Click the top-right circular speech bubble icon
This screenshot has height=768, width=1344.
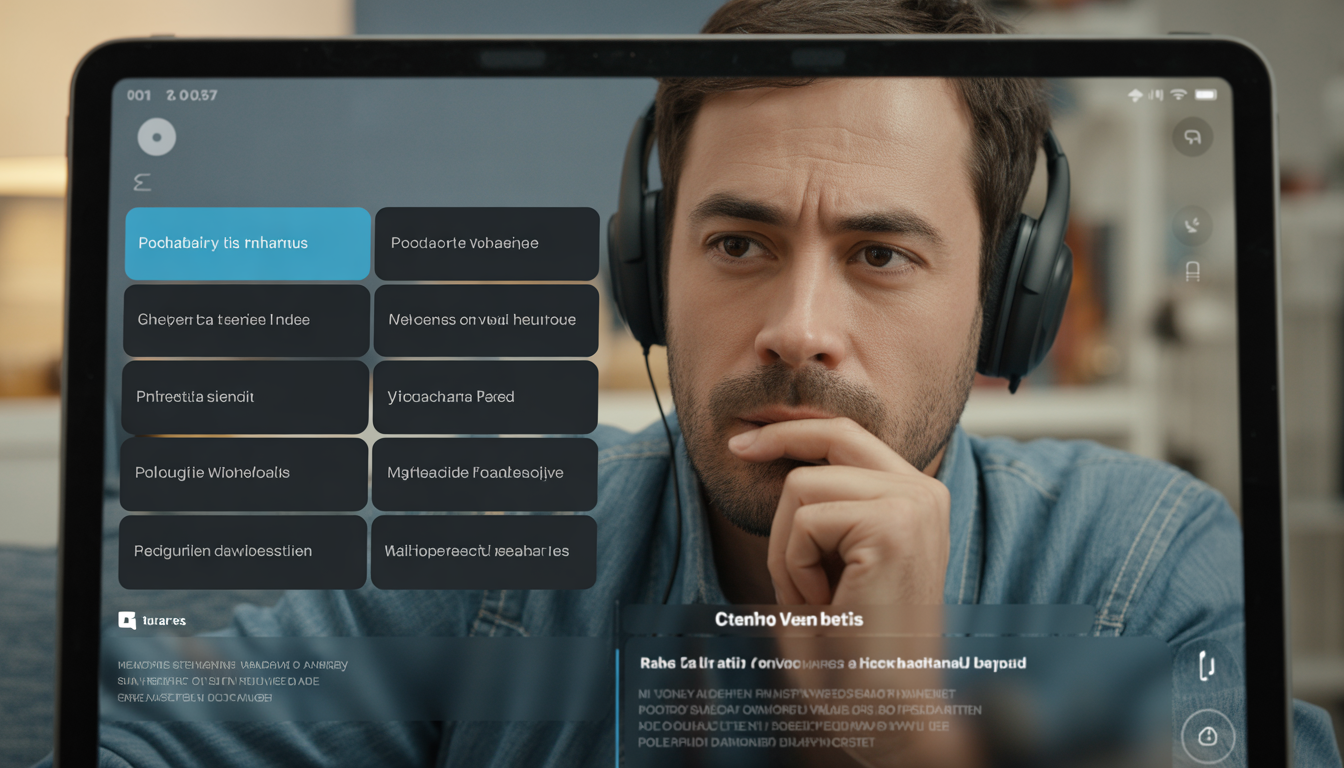coord(1192,137)
